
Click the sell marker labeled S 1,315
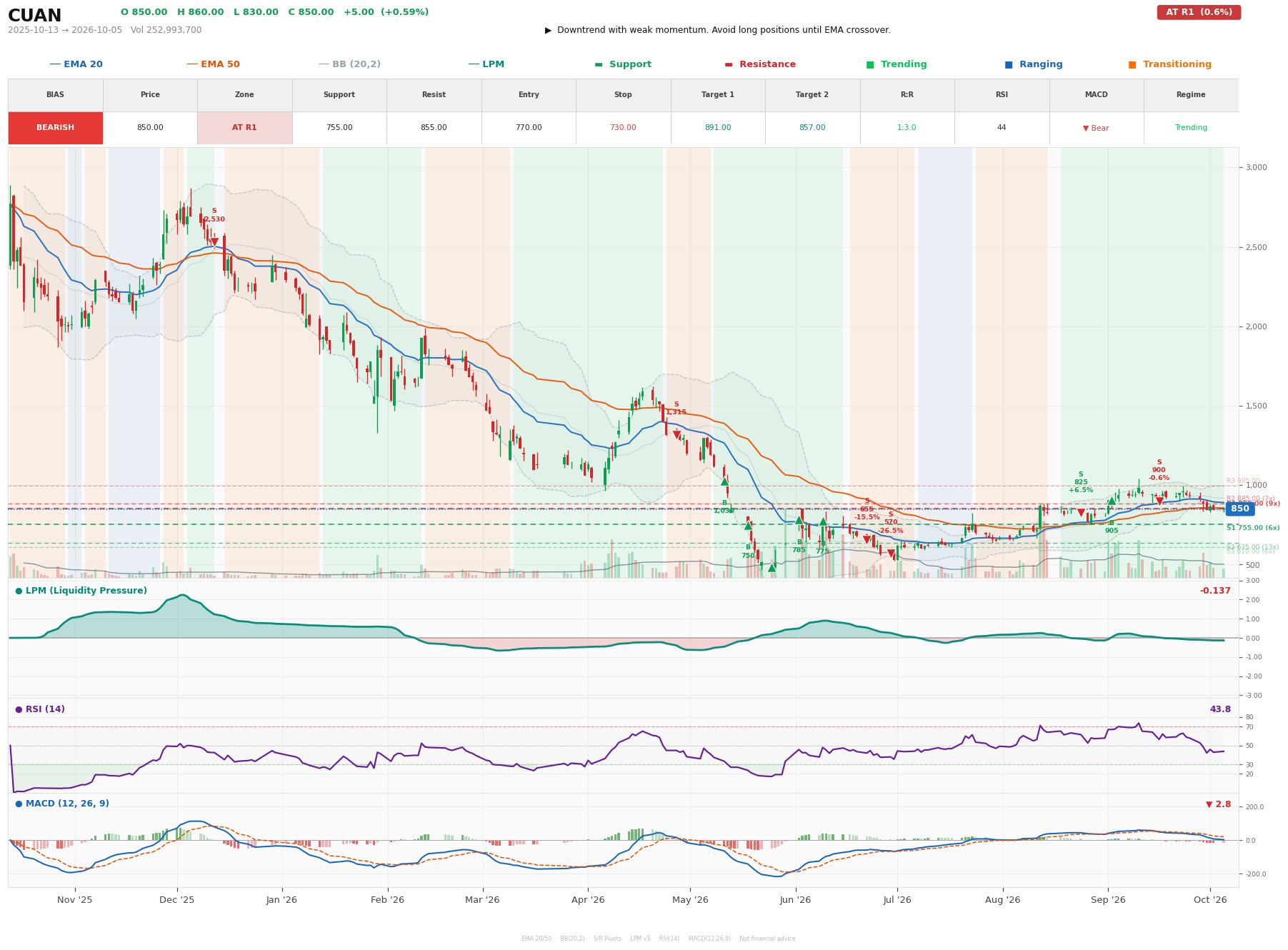coord(677,434)
